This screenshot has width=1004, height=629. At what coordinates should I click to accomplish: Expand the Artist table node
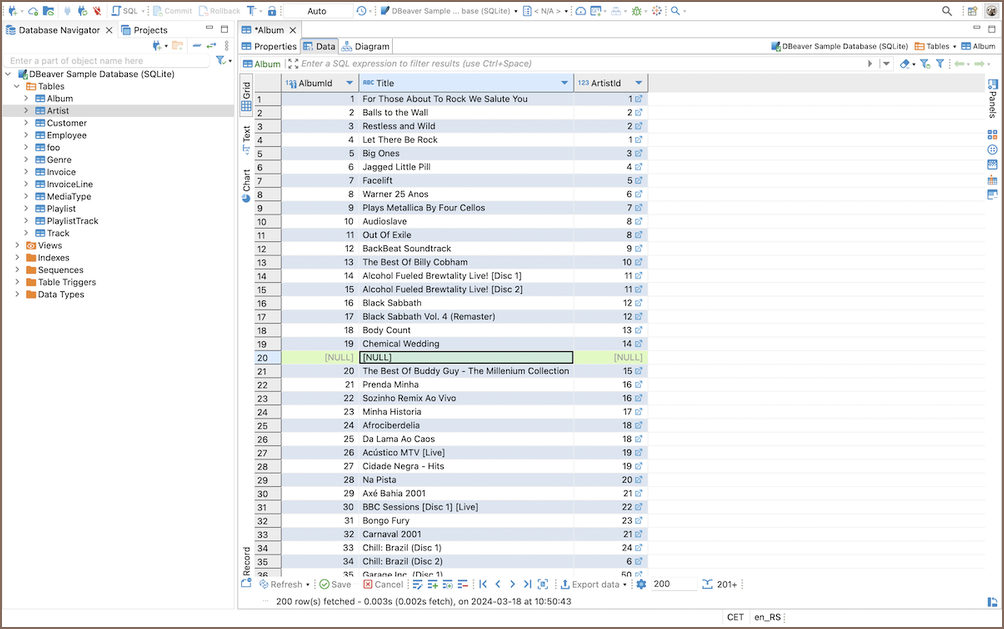point(27,111)
